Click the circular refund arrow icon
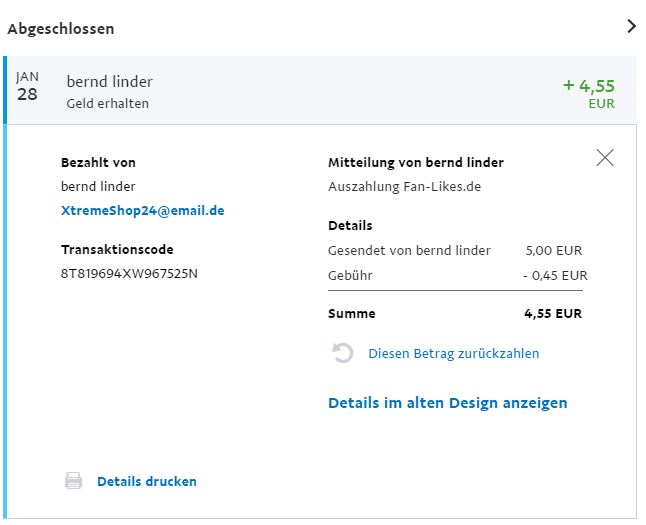The image size is (646, 525). click(x=343, y=353)
